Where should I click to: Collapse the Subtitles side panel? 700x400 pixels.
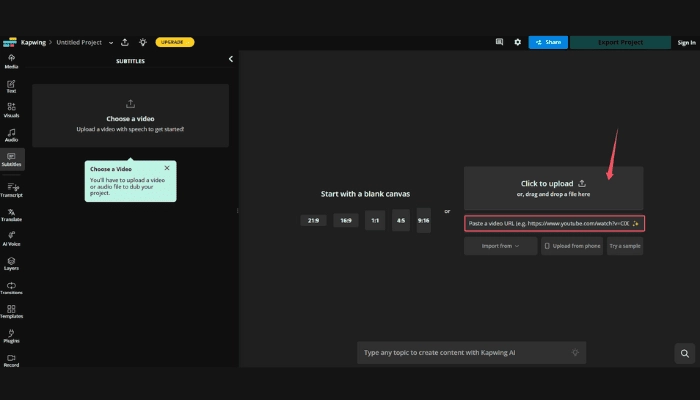(x=231, y=59)
